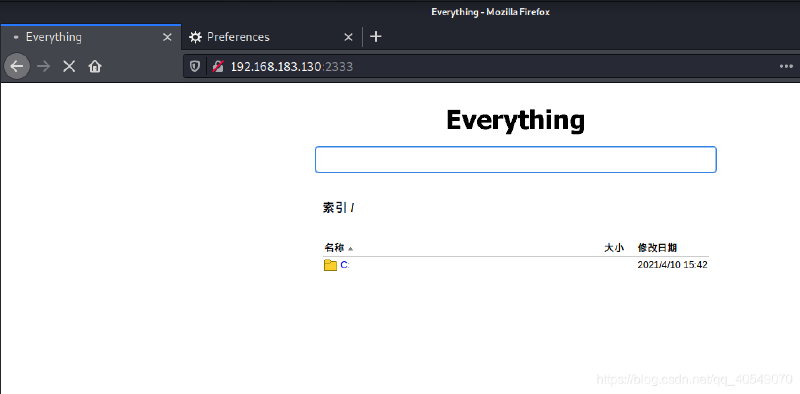The height and width of the screenshot is (394, 800).
Task: Open the tracking protection shield icon
Action: 195,66
